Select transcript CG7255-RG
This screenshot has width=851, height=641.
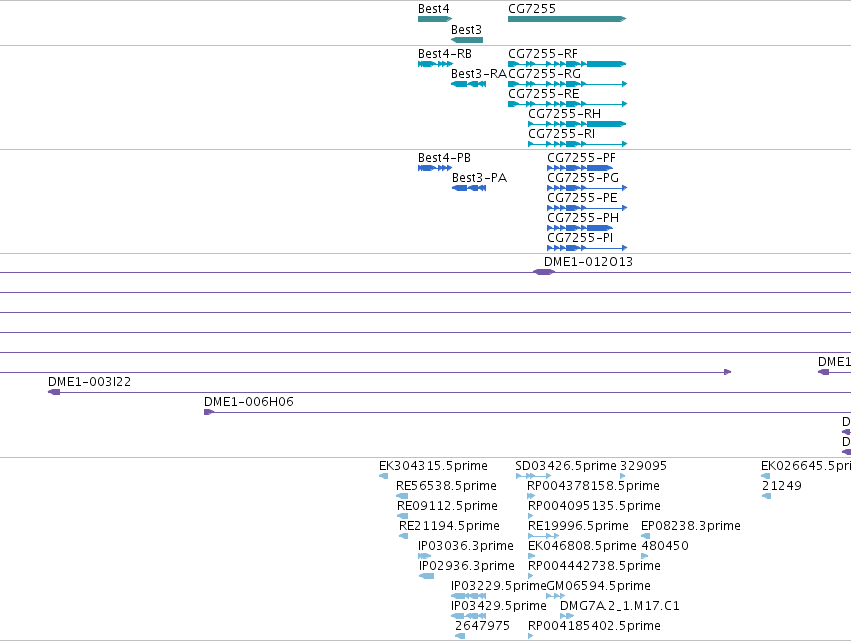[x=568, y=84]
